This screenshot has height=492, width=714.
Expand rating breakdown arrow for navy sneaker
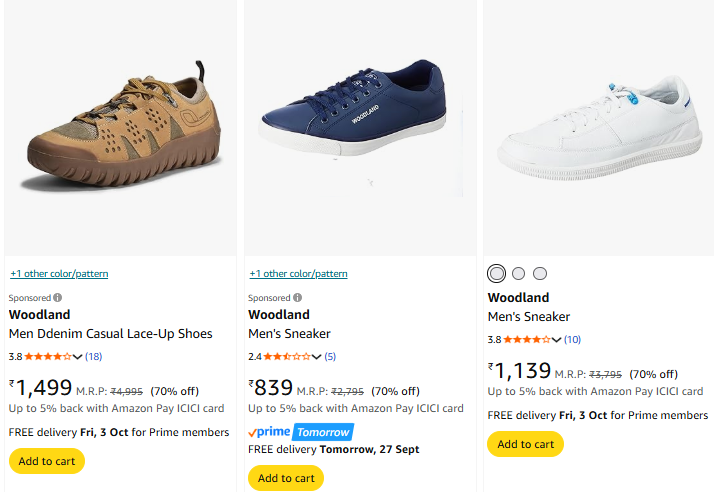coord(317,357)
